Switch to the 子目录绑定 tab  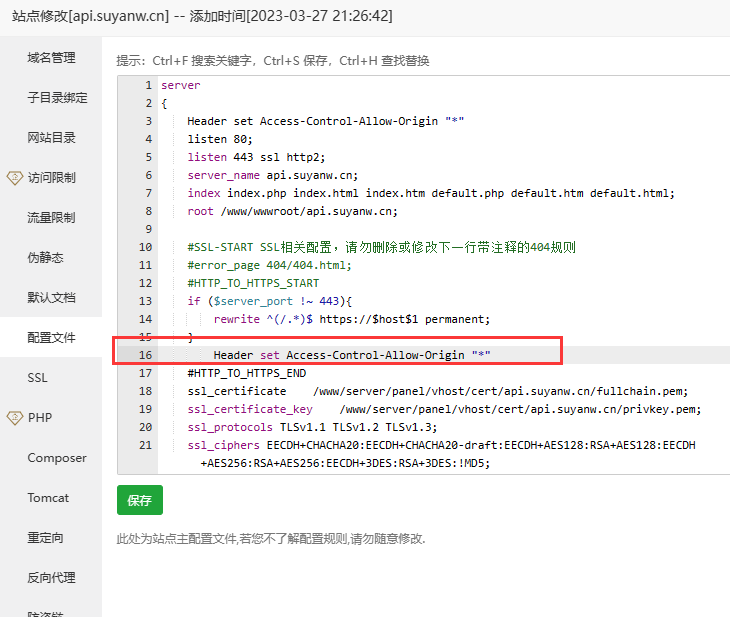coord(57,98)
